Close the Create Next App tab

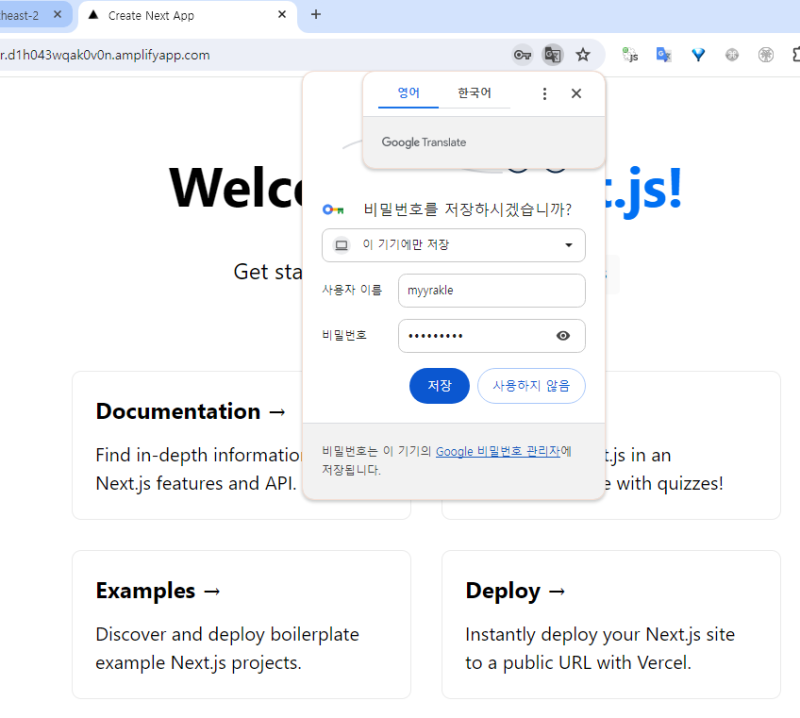[282, 15]
